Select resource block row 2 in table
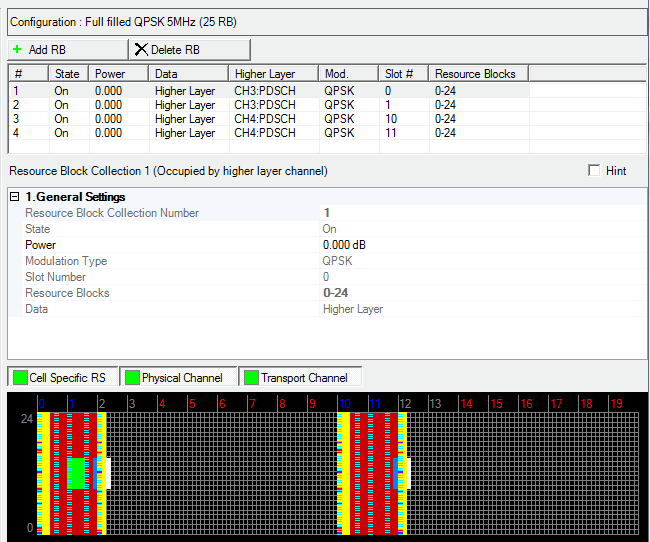650x542 pixels. tap(200, 105)
